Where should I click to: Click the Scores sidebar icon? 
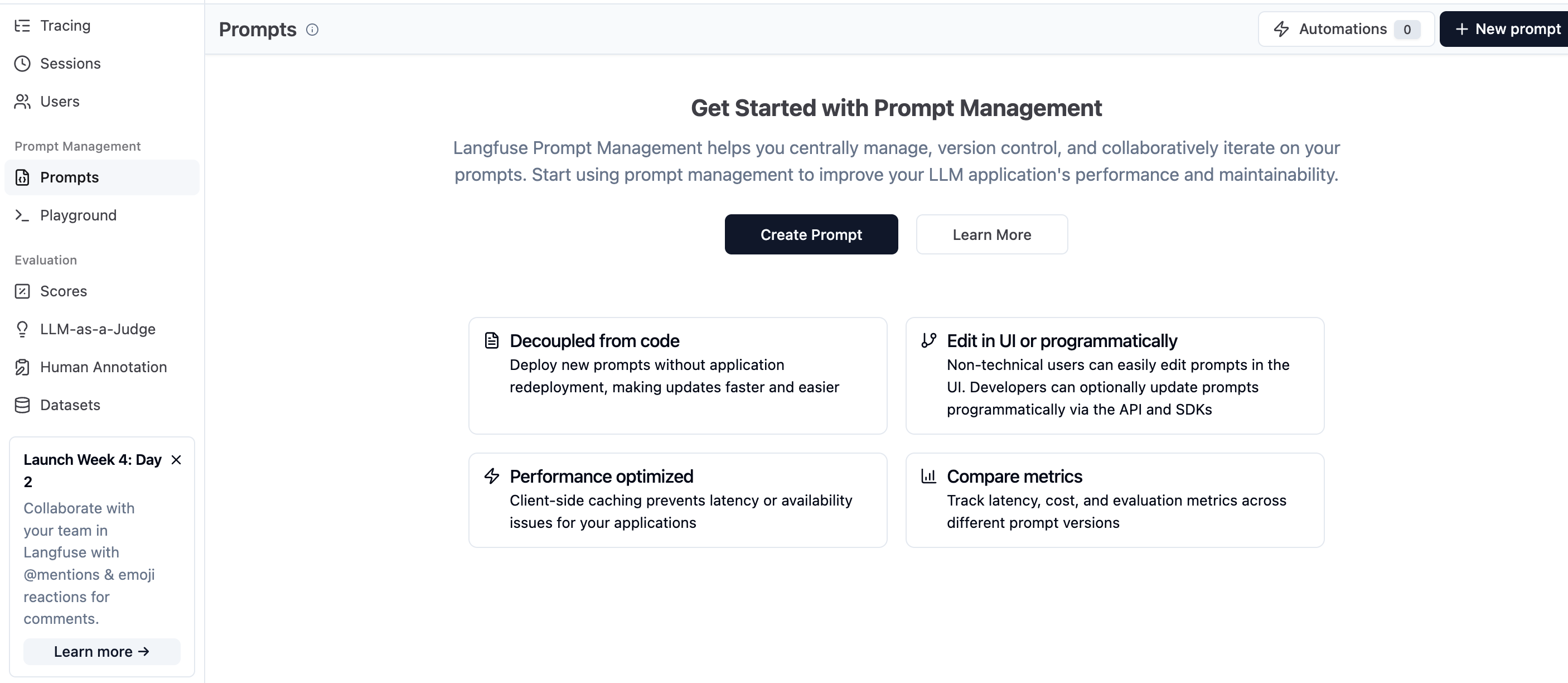(22, 291)
